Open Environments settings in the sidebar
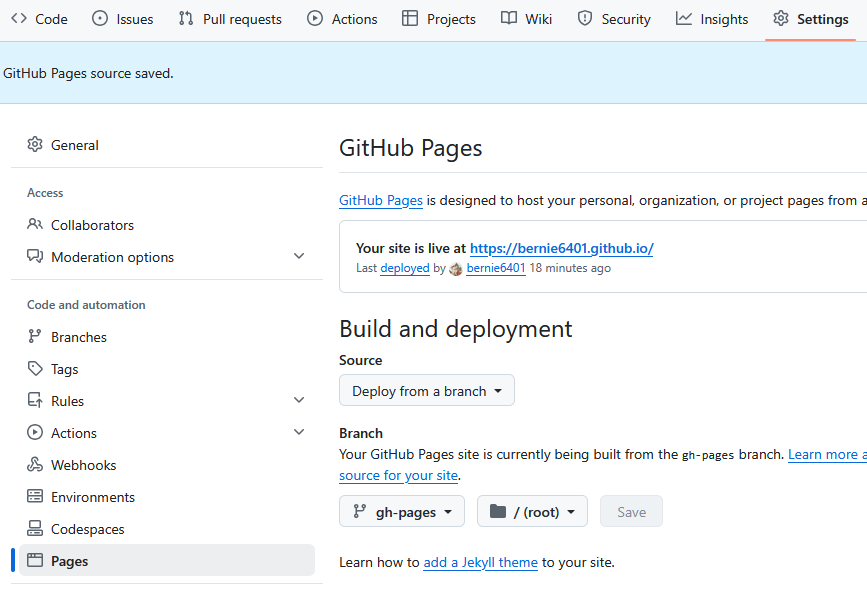The width and height of the screenshot is (867, 591). [x=167, y=497]
